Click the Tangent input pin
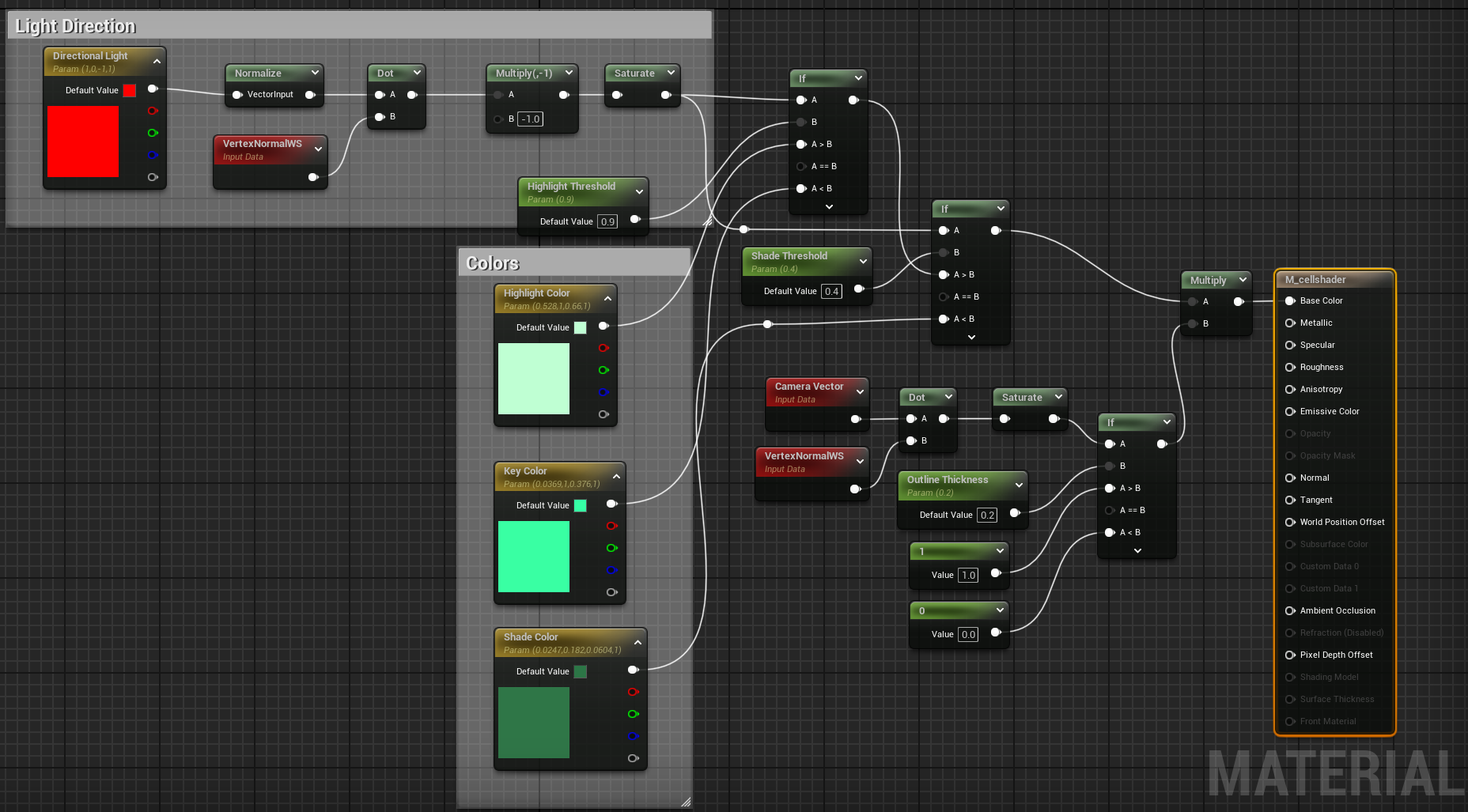 point(1290,500)
